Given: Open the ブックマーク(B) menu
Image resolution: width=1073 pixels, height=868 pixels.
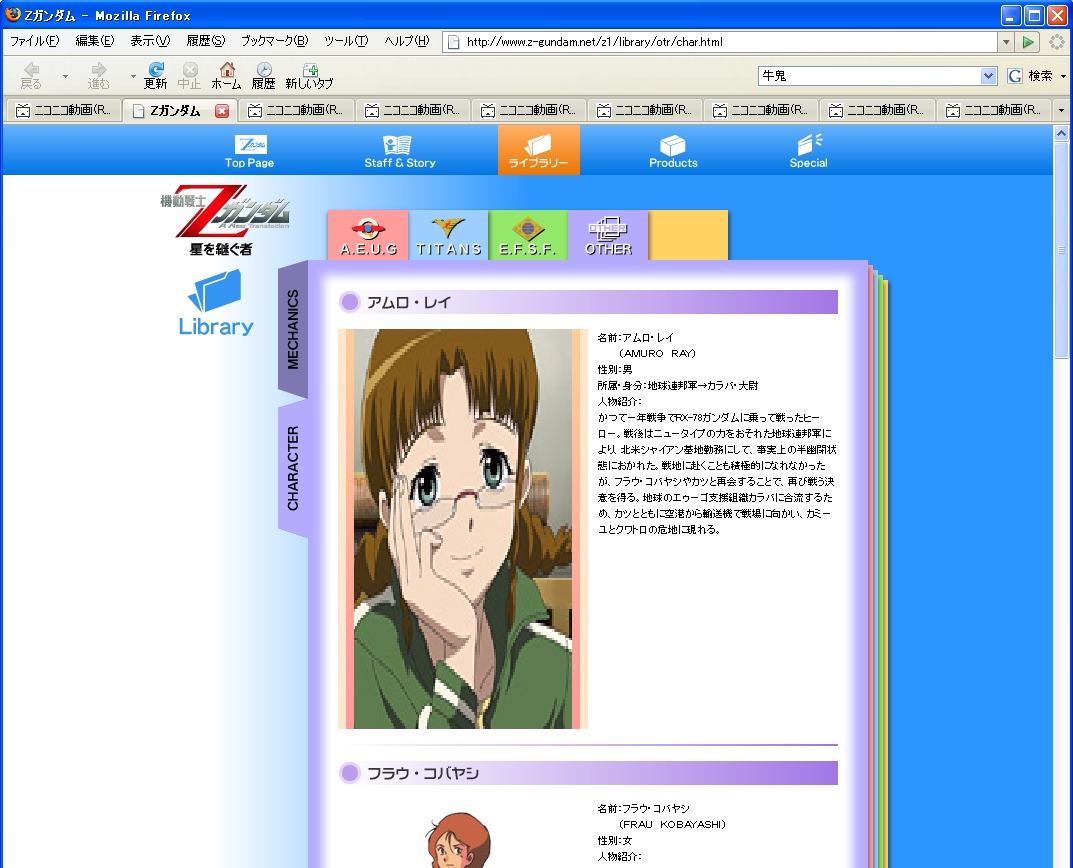Looking at the screenshot, I should click(274, 41).
